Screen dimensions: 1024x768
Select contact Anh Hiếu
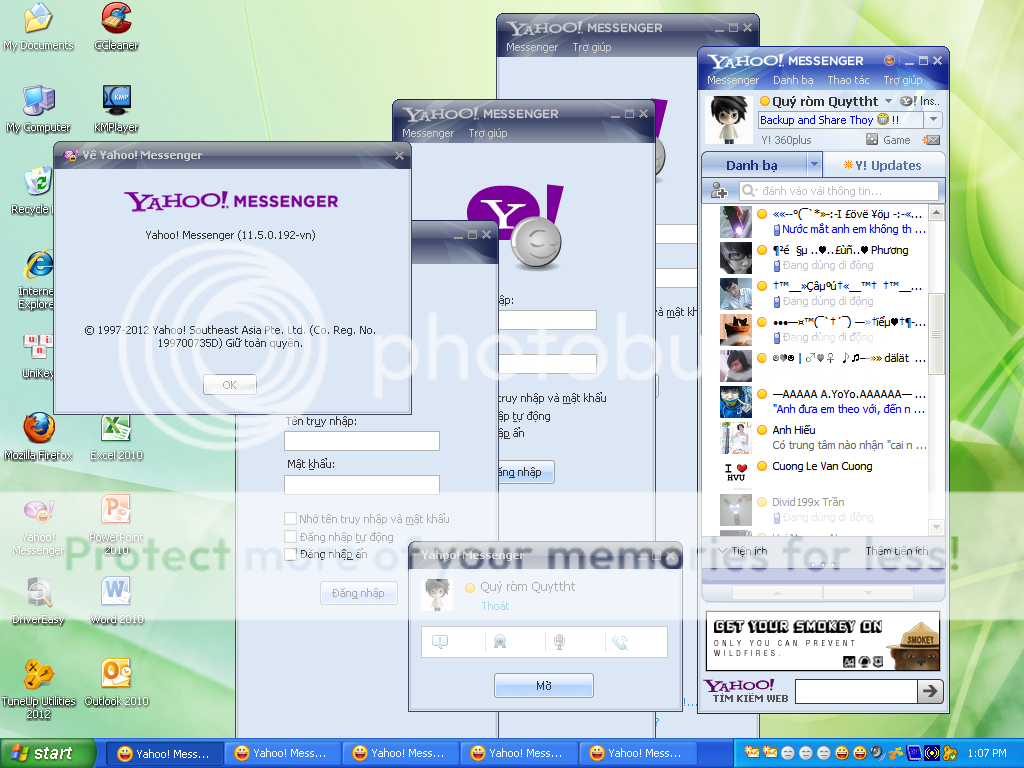point(824,438)
